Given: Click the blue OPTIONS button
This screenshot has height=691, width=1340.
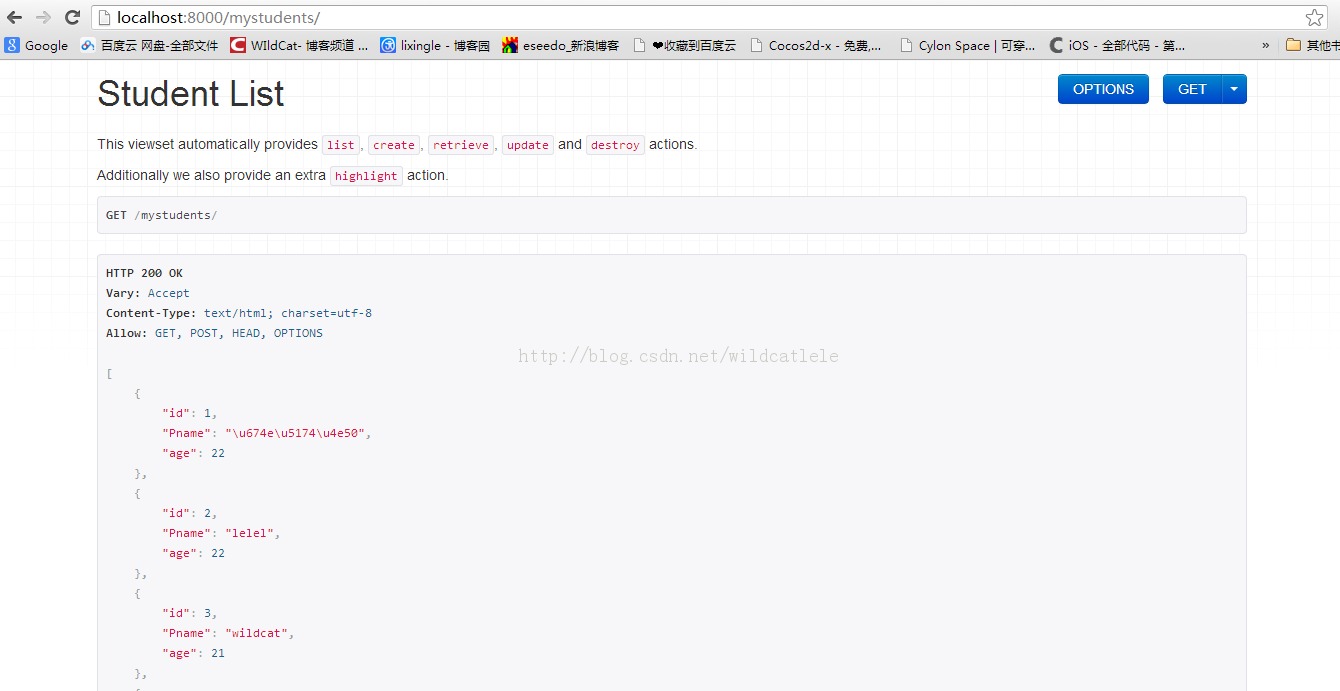Looking at the screenshot, I should coord(1103,89).
